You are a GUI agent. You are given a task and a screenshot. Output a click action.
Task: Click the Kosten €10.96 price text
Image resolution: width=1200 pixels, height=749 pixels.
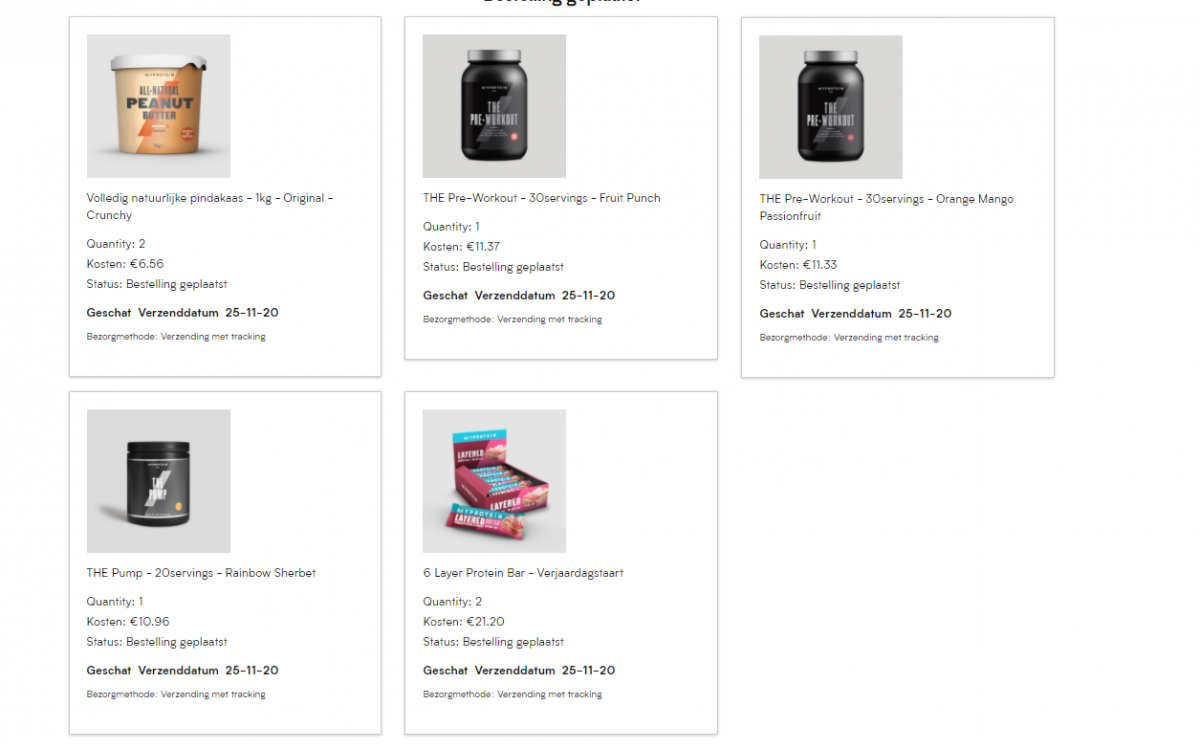tap(128, 622)
